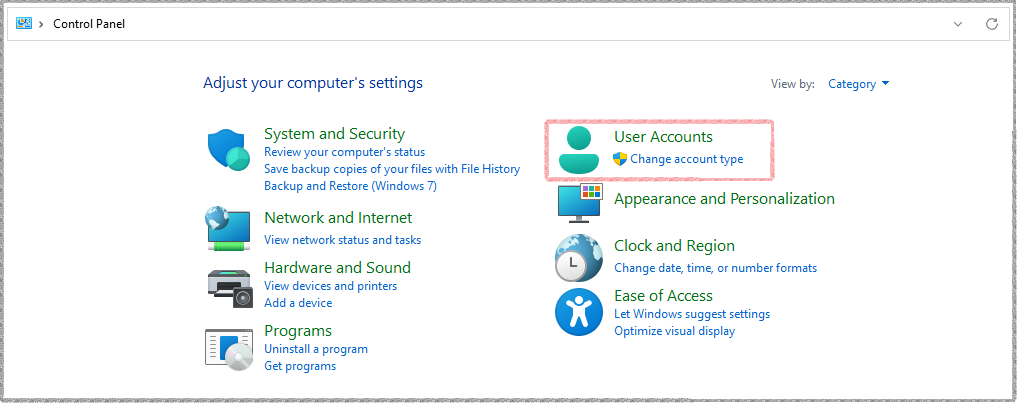Click the Clock and Region globe icon
This screenshot has width=1017, height=403.
(579, 258)
